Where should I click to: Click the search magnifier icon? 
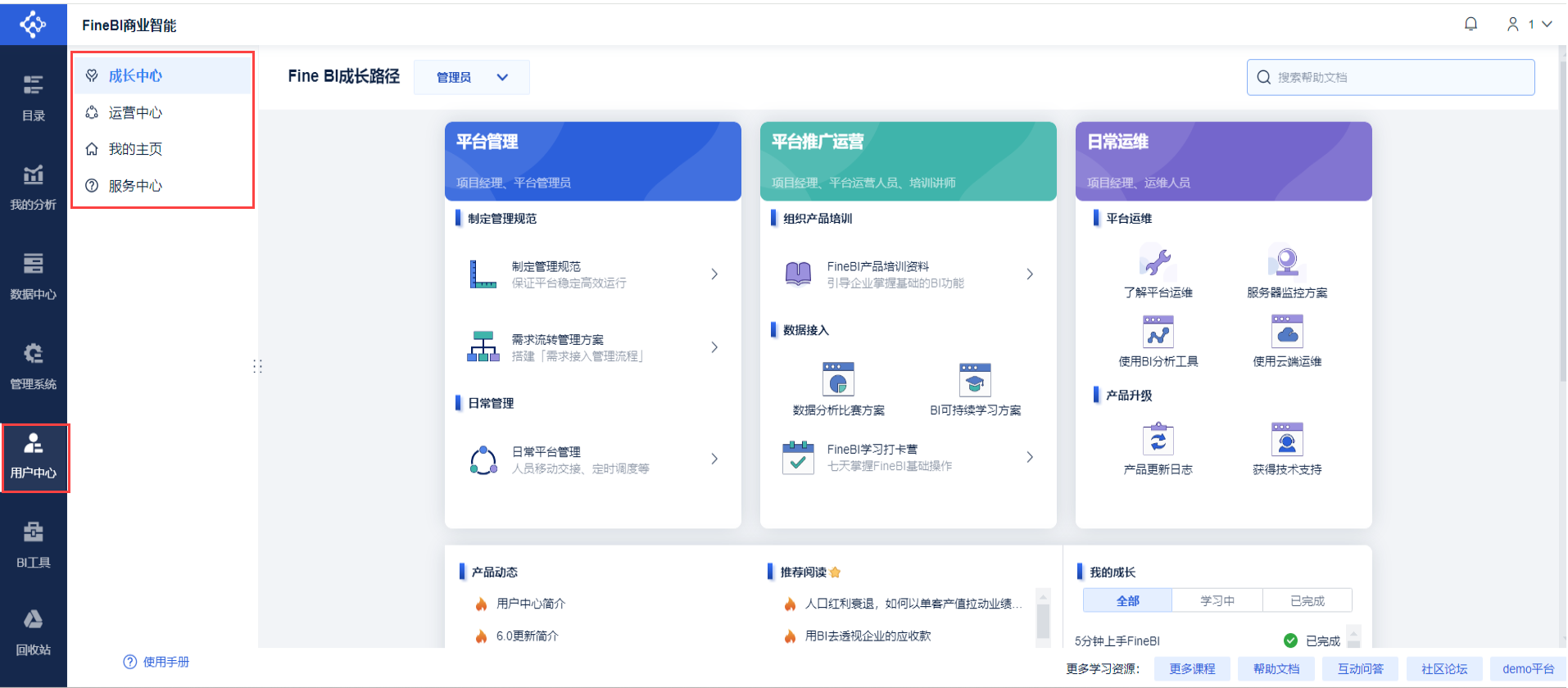(x=1264, y=77)
